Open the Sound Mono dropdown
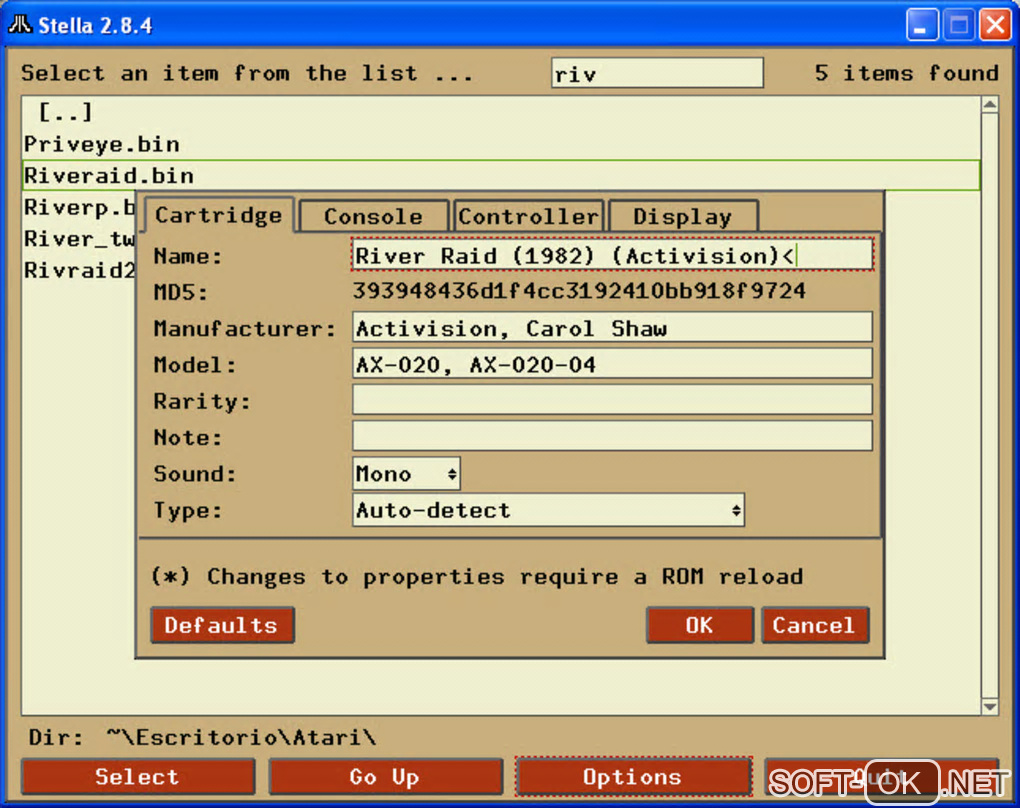This screenshot has height=808, width=1020. point(407,474)
